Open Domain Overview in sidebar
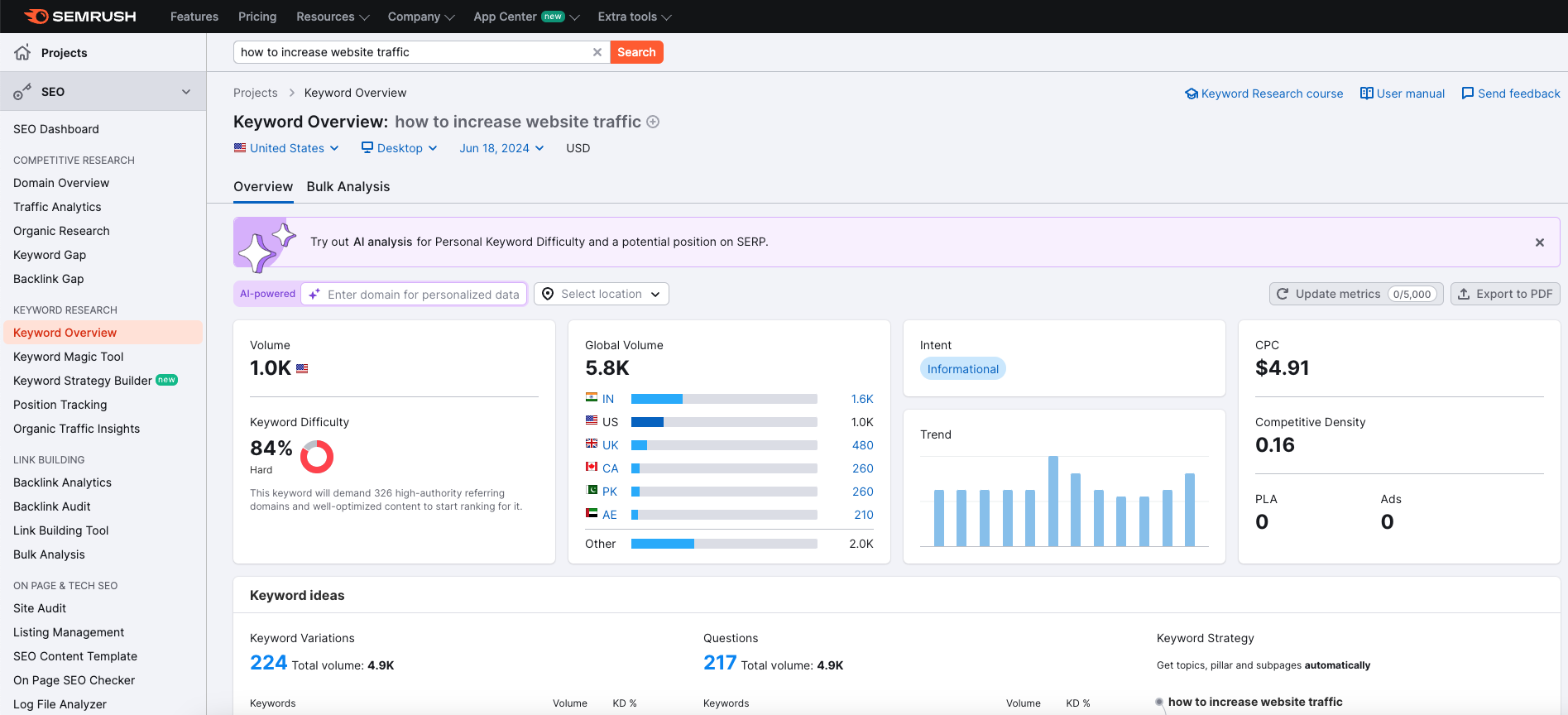The height and width of the screenshot is (715, 1568). coord(61,183)
